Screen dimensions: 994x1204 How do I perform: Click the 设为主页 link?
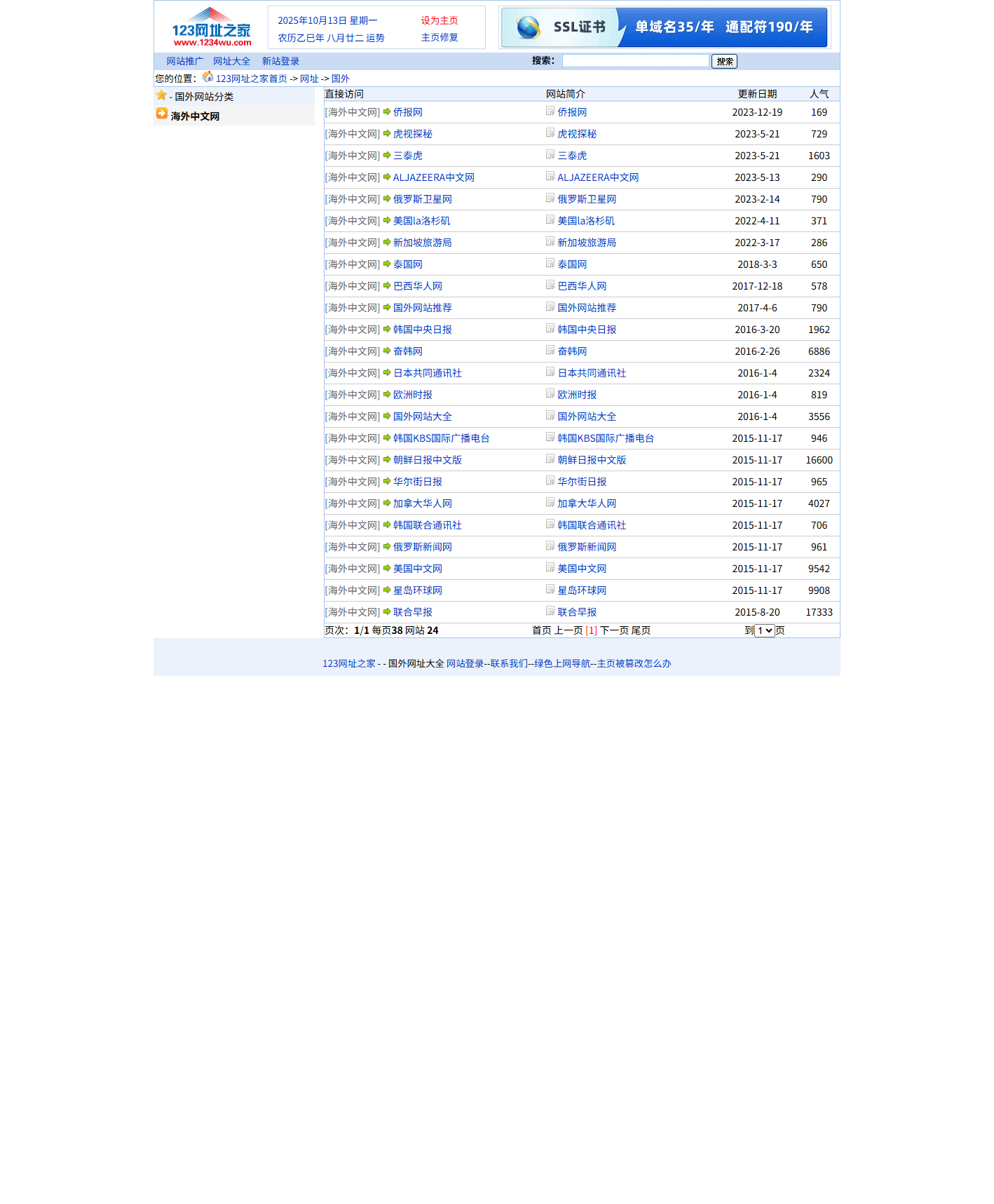click(440, 21)
